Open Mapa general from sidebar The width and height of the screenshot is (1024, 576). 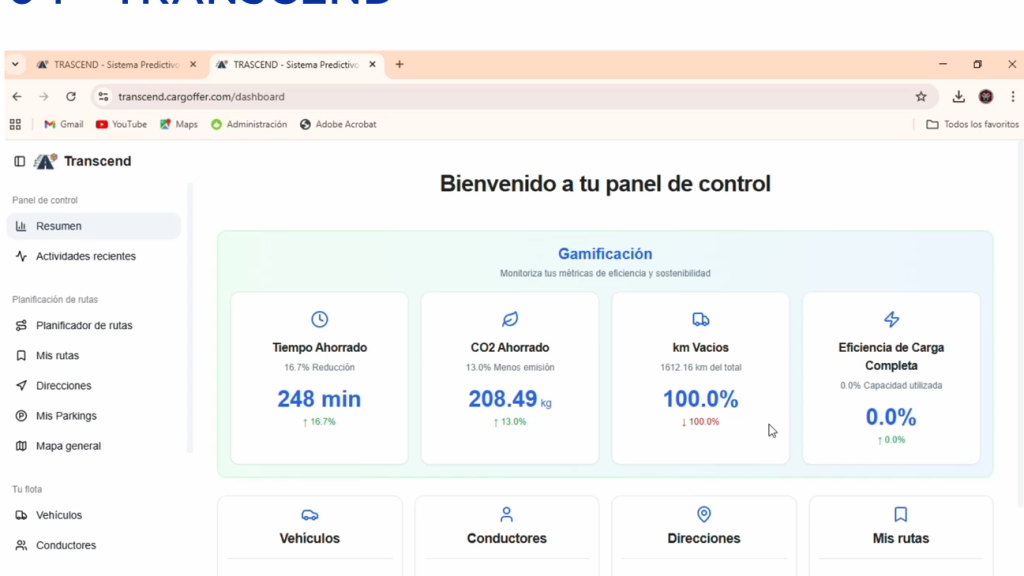coord(68,446)
